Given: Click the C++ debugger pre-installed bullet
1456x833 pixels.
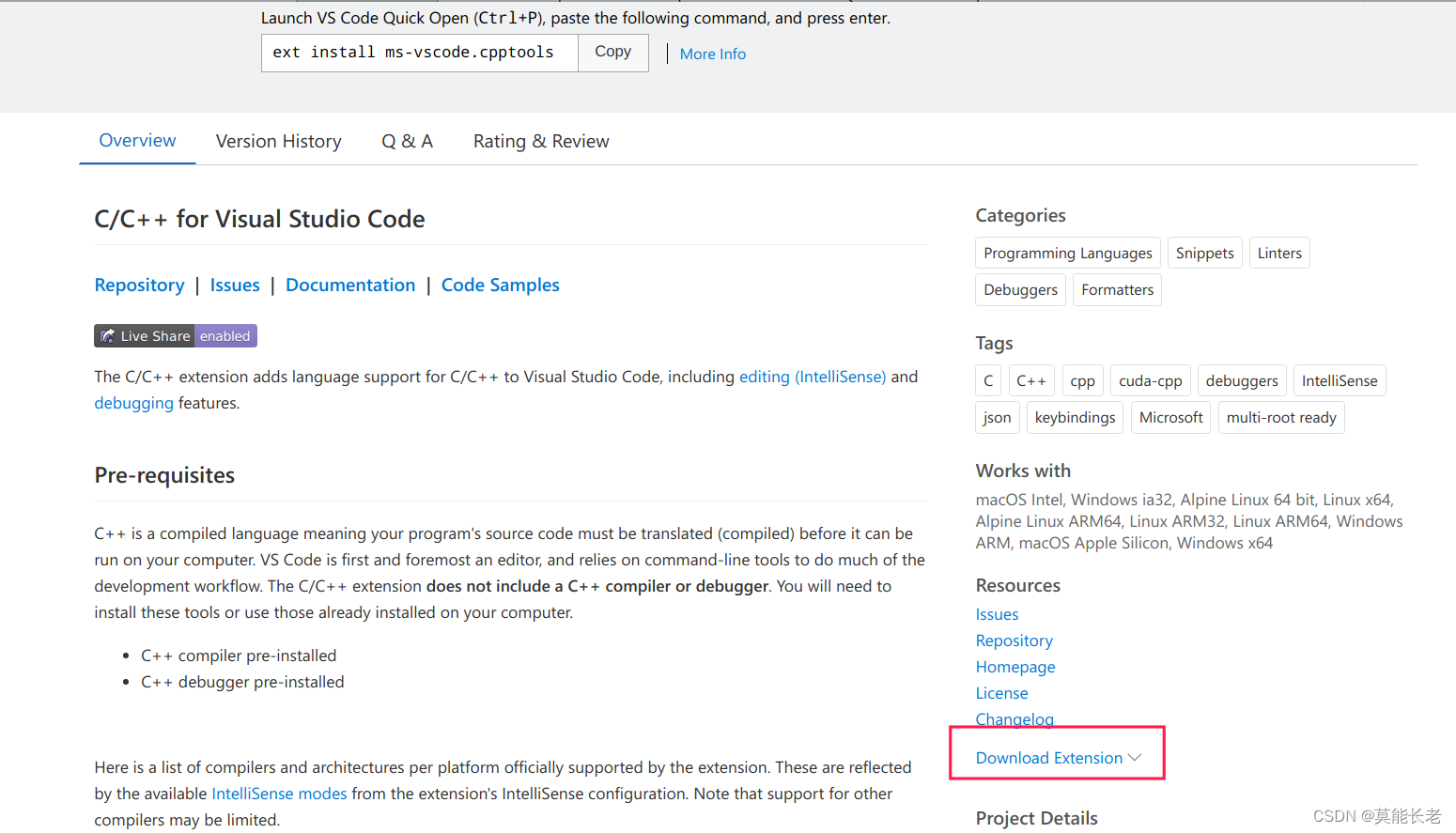Looking at the screenshot, I should 242,682.
